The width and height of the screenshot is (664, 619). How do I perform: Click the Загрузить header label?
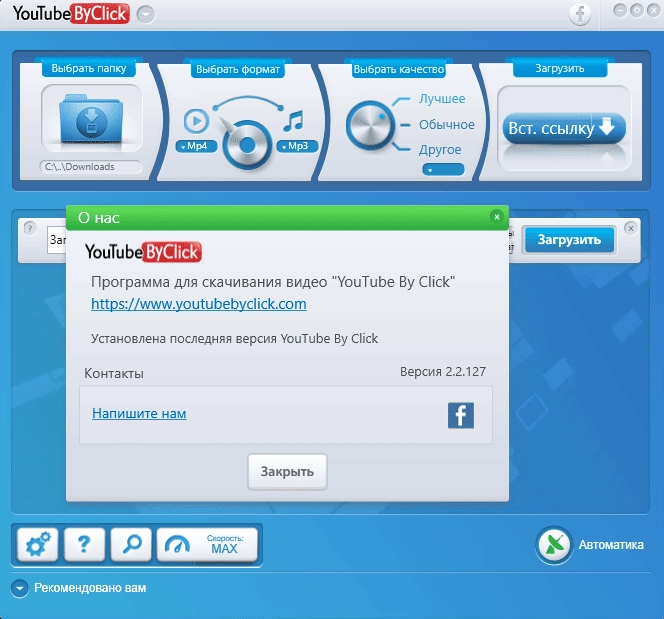560,68
